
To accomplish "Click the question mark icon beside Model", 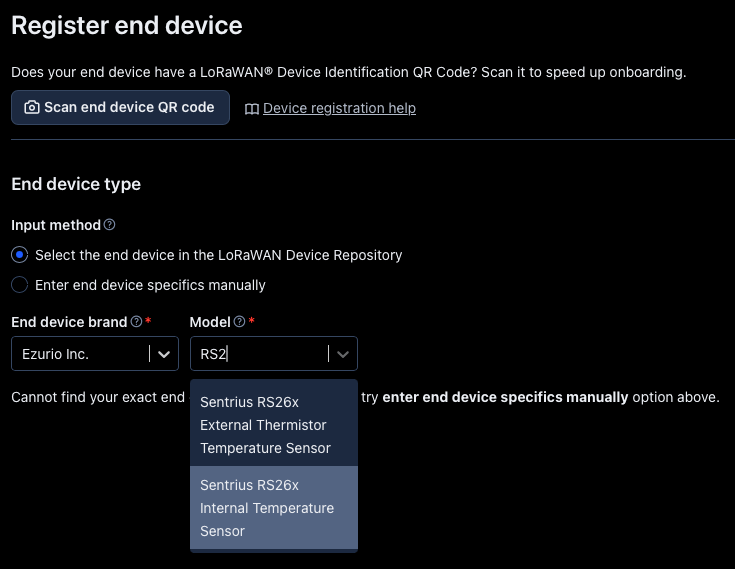I will (239, 322).
